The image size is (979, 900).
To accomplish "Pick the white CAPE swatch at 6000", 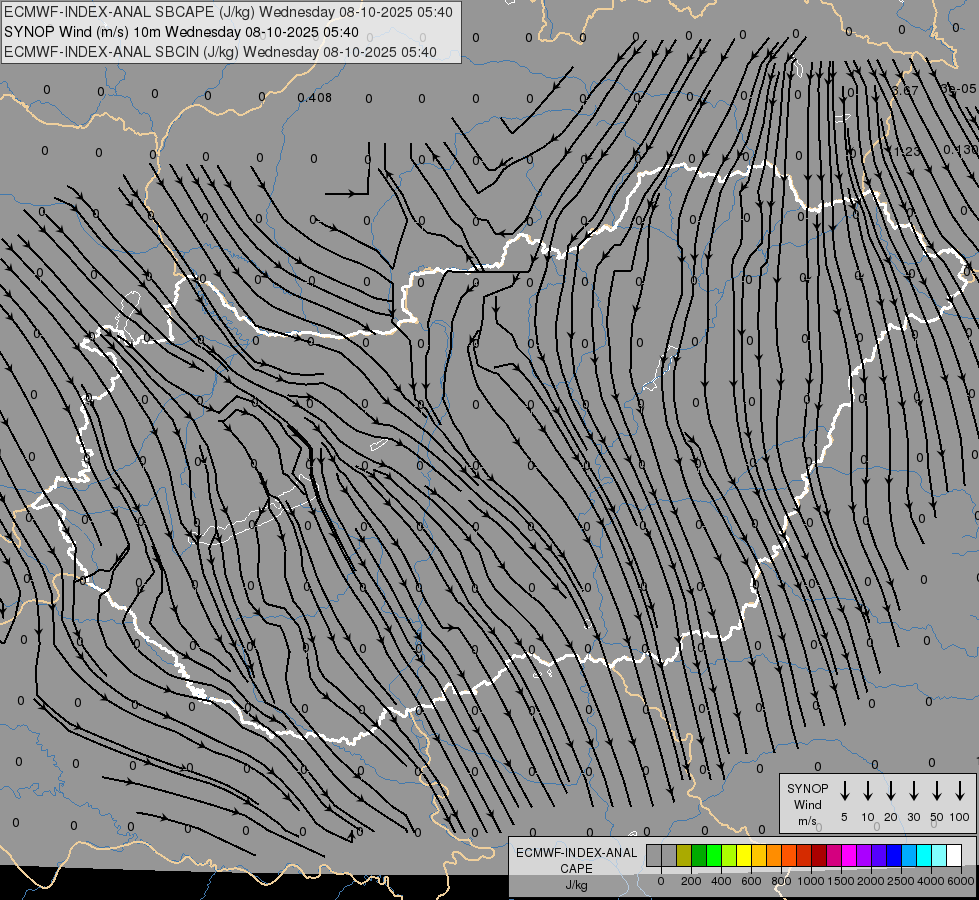I will (954, 855).
